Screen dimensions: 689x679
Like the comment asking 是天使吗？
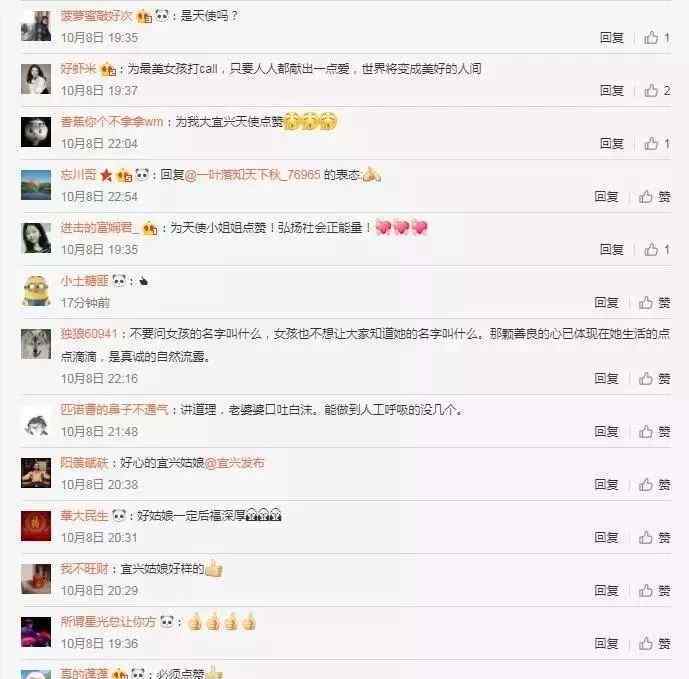coord(657,38)
